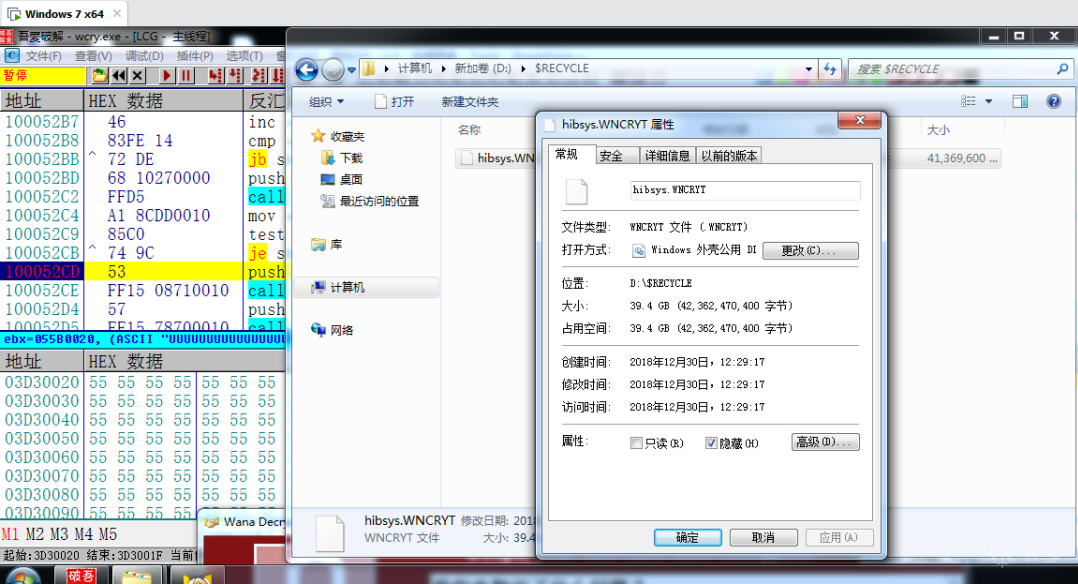The width and height of the screenshot is (1078, 584).
Task: Click the file name field hibsys.WNCRYT
Action: click(x=745, y=191)
